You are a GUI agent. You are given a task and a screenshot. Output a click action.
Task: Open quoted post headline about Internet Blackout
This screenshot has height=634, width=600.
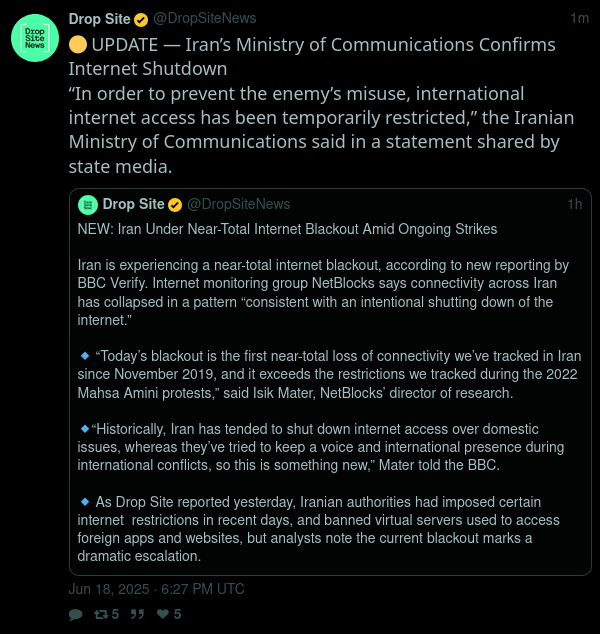tap(287, 229)
